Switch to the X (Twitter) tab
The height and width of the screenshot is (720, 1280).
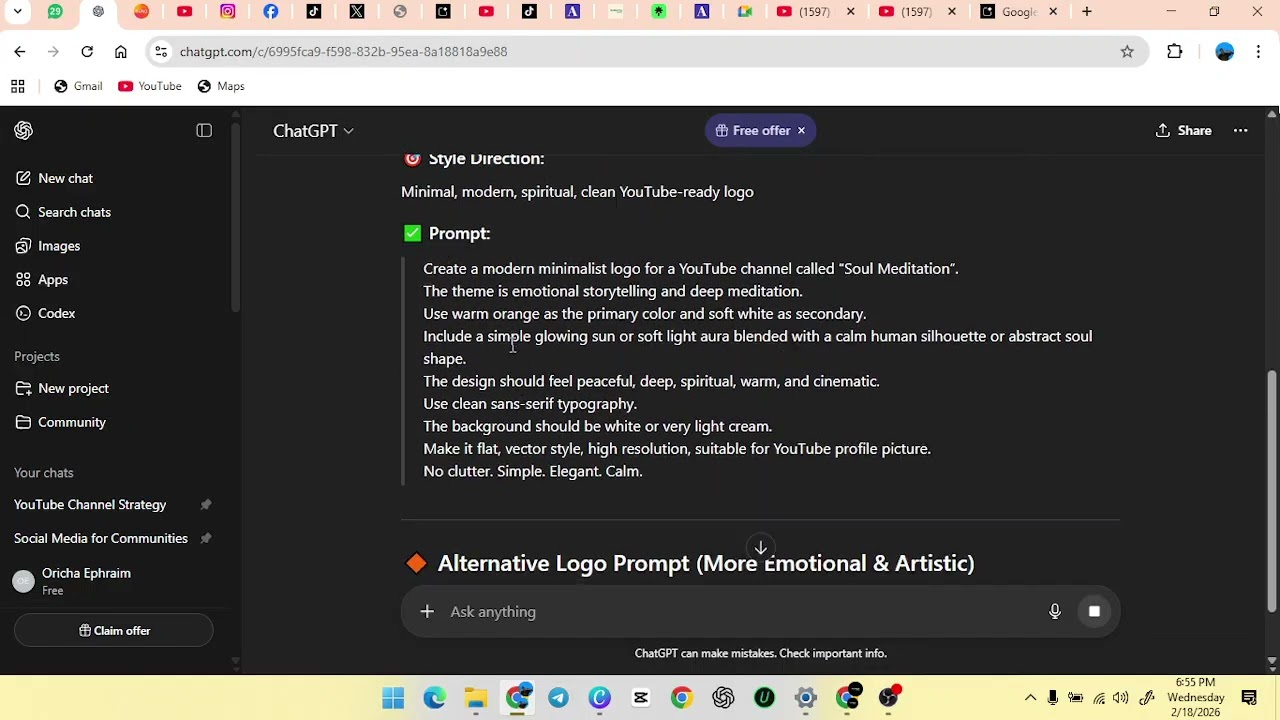click(x=357, y=12)
